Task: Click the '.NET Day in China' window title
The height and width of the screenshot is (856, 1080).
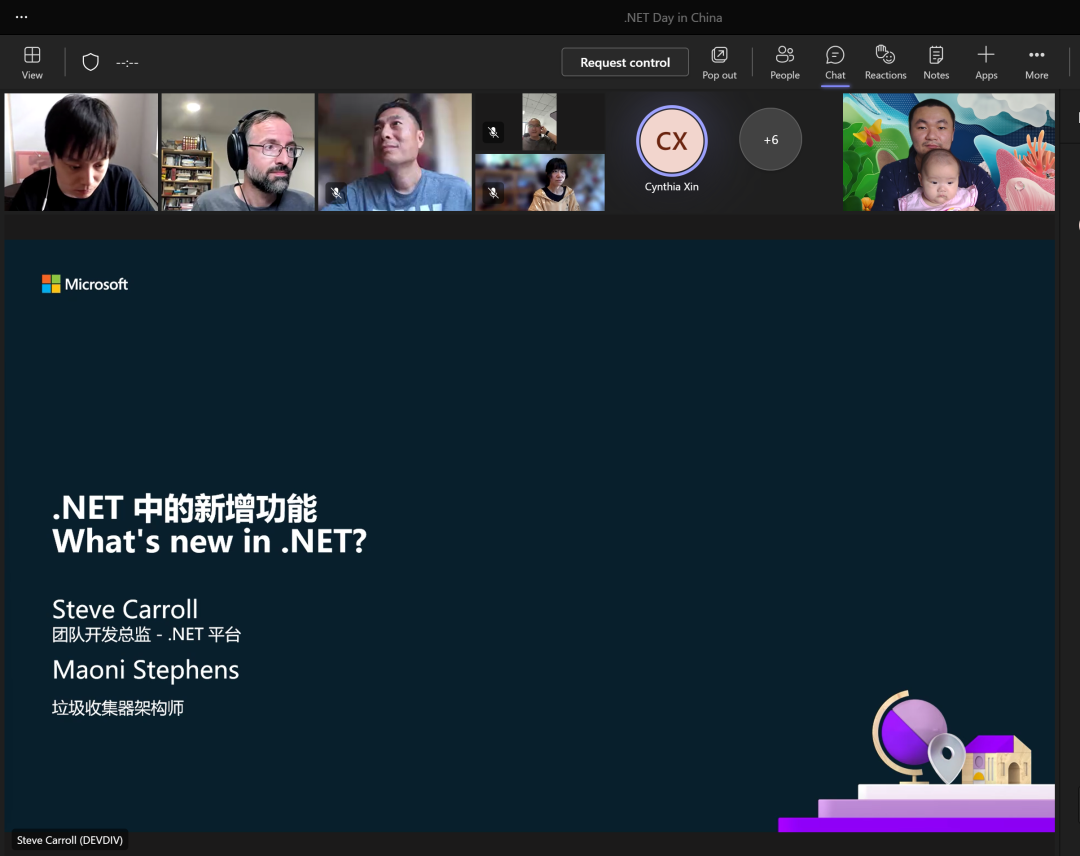Action: [x=673, y=17]
